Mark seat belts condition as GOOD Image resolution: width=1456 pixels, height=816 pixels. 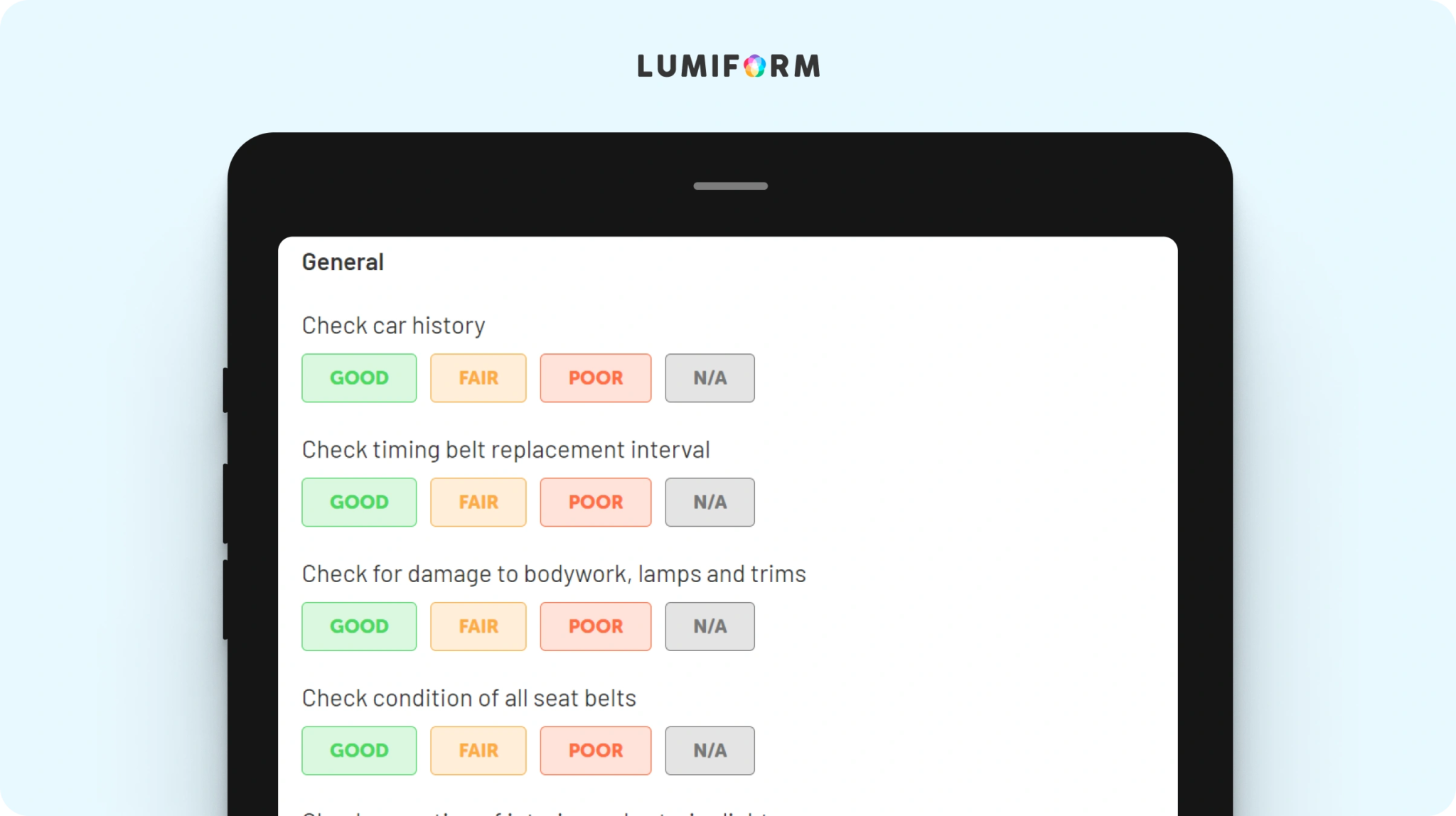point(359,751)
